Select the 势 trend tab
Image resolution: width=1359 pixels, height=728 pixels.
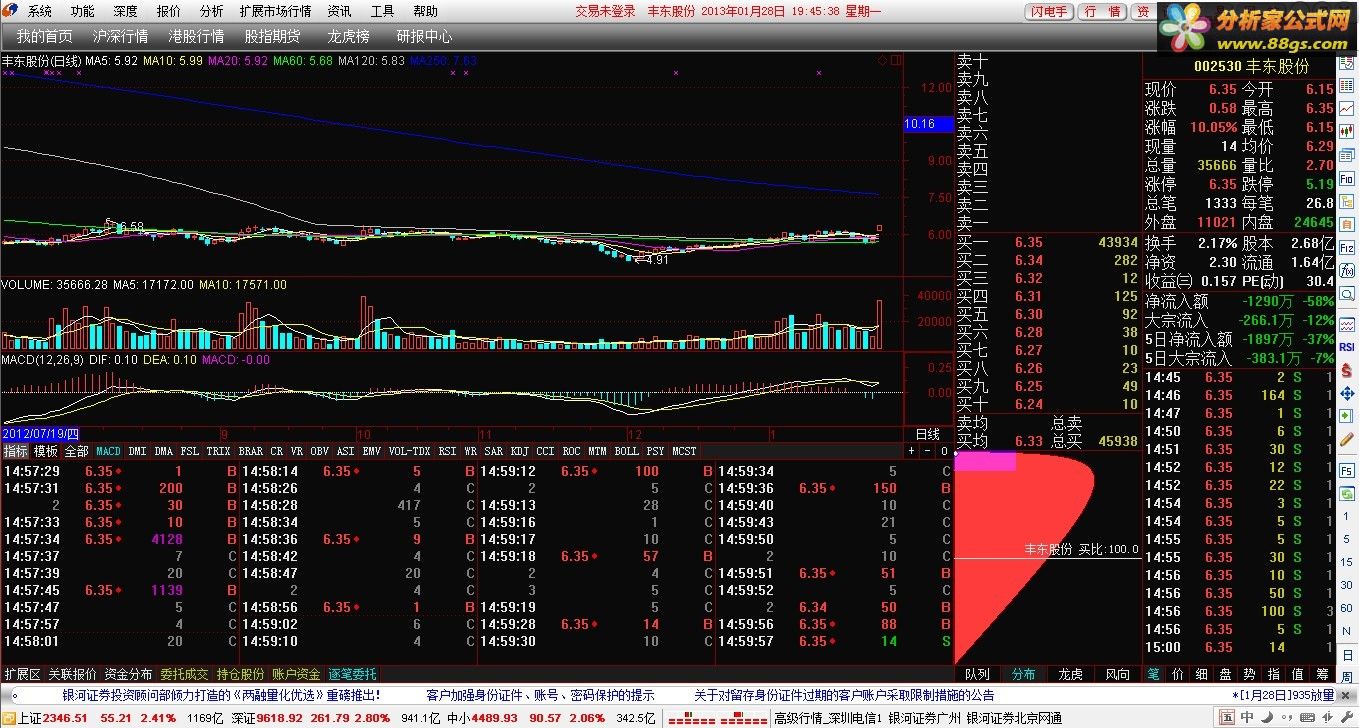pyautogui.click(x=1249, y=674)
